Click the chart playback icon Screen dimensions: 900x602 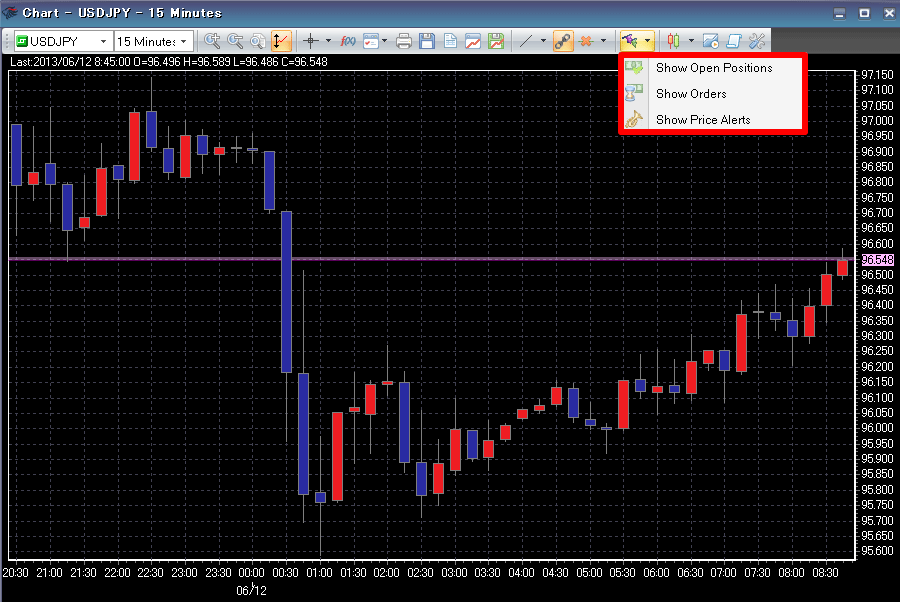711,41
